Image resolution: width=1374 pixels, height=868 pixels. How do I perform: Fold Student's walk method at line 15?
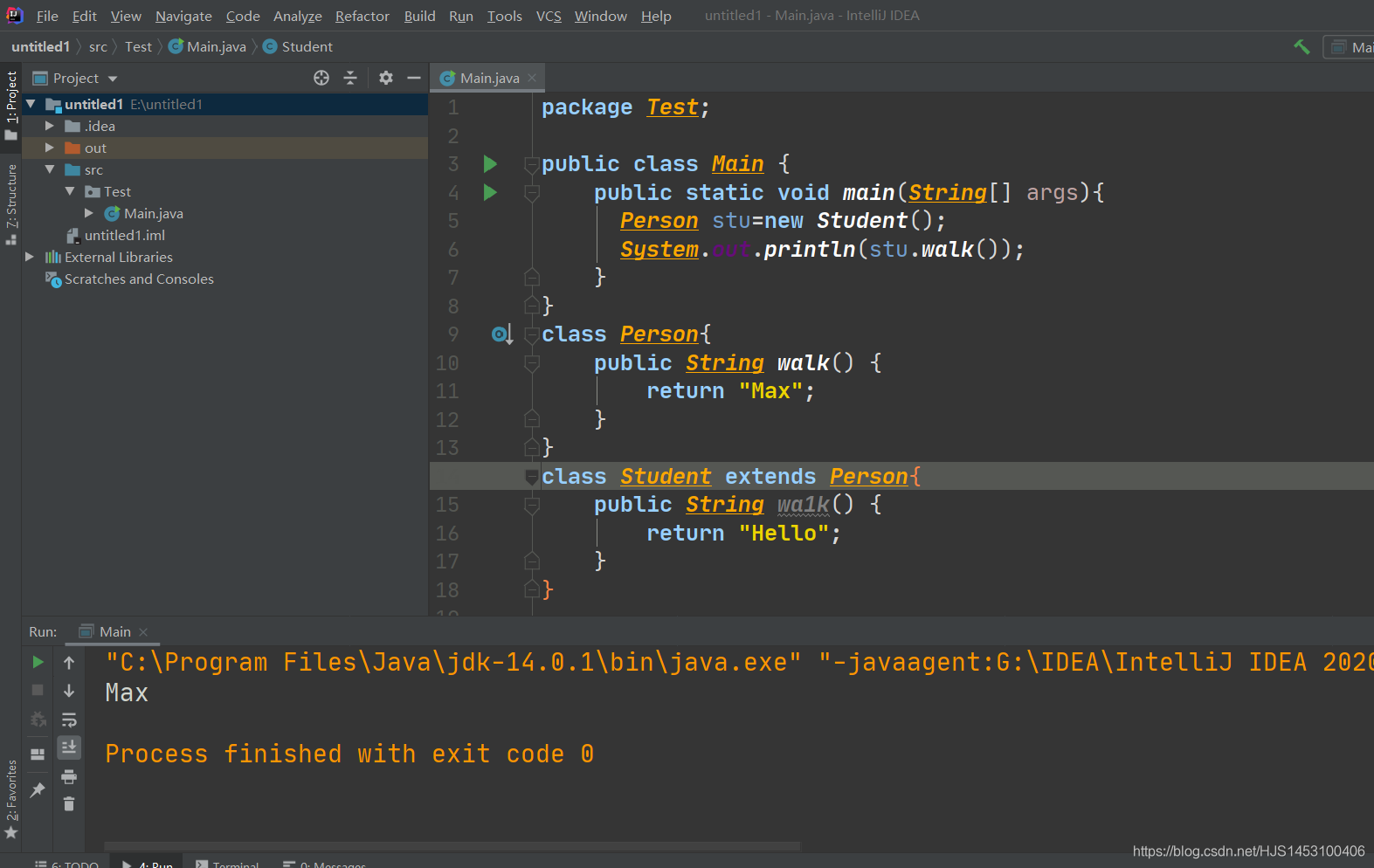tap(531, 505)
